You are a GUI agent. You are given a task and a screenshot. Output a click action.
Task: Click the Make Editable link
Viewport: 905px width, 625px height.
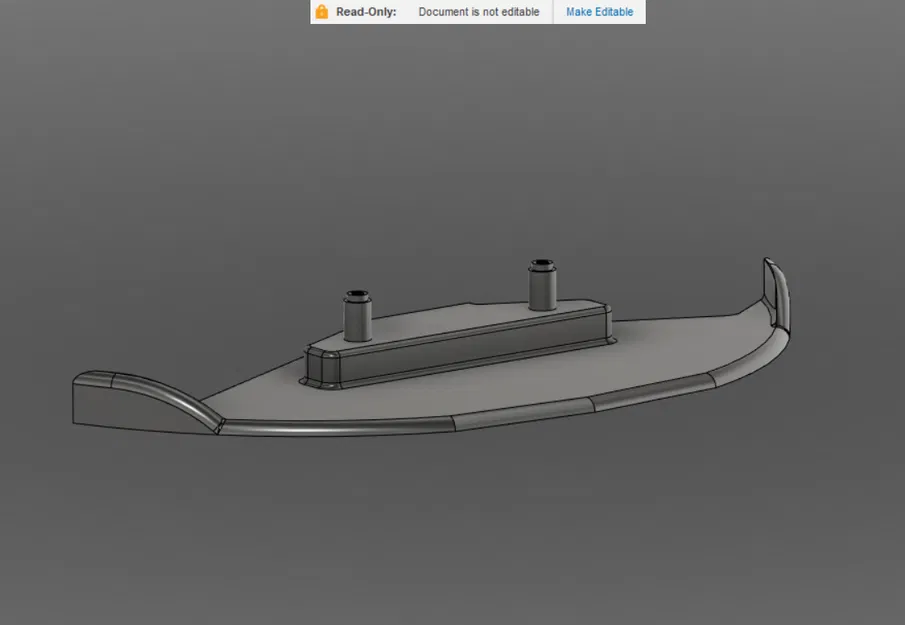pyautogui.click(x=599, y=12)
